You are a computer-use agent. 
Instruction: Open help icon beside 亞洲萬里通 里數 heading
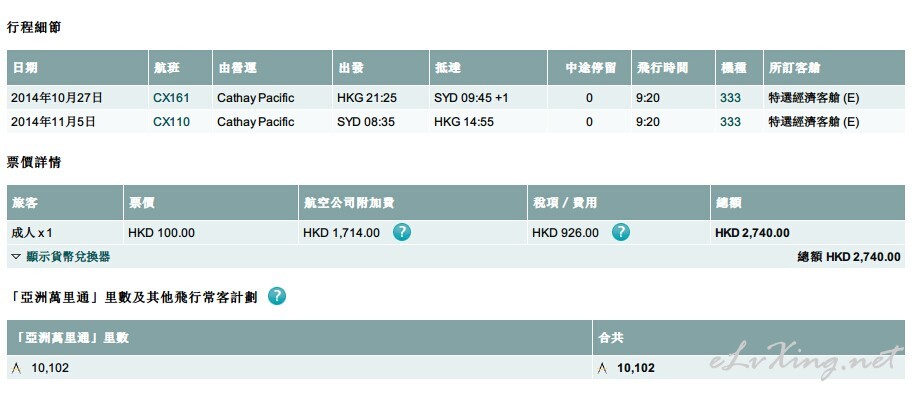[277, 296]
